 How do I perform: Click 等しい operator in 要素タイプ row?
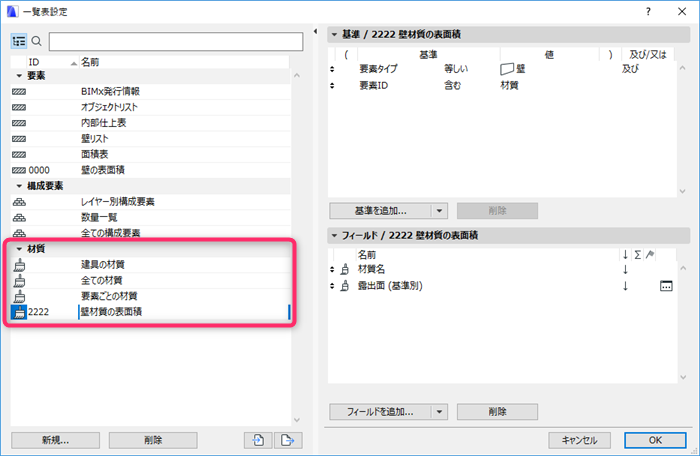(x=456, y=69)
